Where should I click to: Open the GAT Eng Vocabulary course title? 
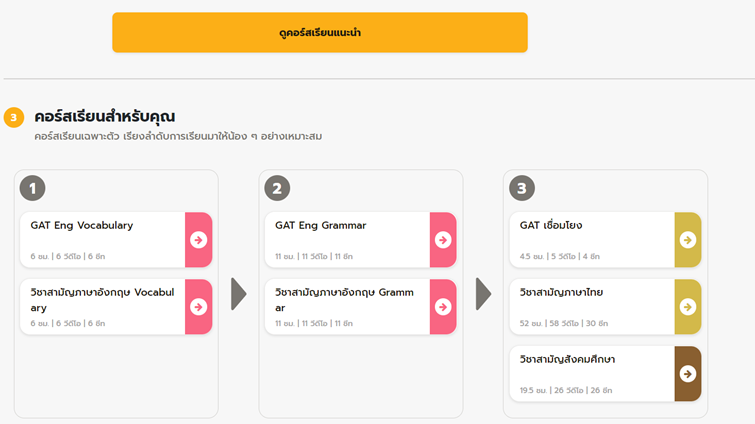82,226
